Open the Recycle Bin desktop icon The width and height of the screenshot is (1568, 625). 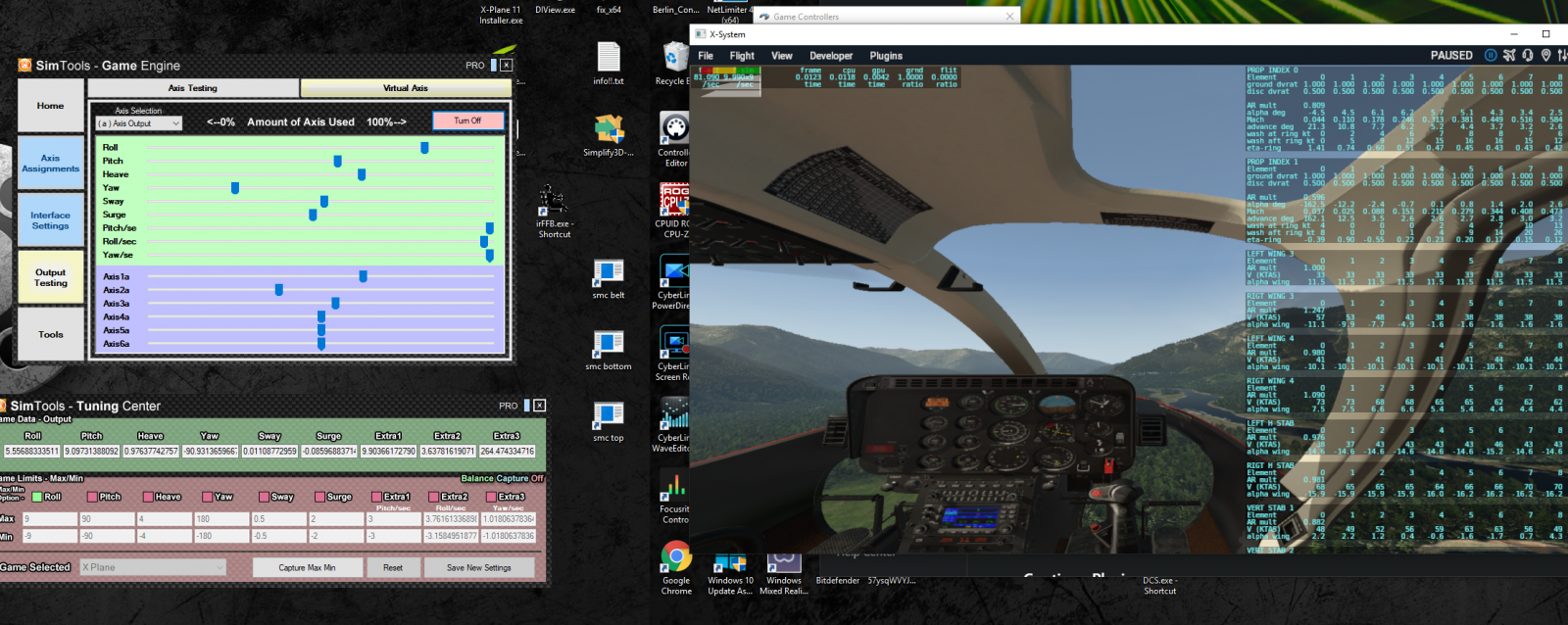pyautogui.click(x=674, y=63)
